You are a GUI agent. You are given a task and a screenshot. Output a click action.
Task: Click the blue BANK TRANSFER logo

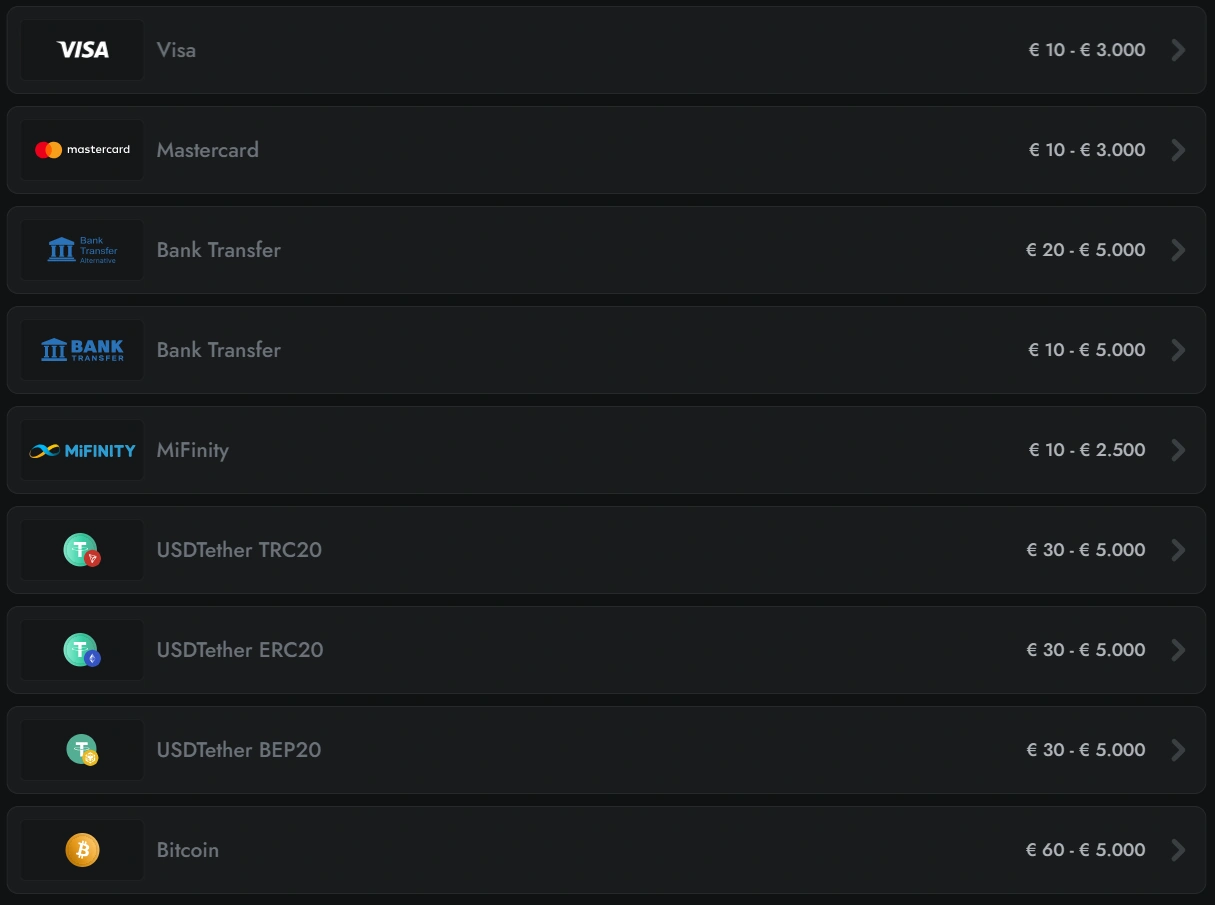pos(83,350)
